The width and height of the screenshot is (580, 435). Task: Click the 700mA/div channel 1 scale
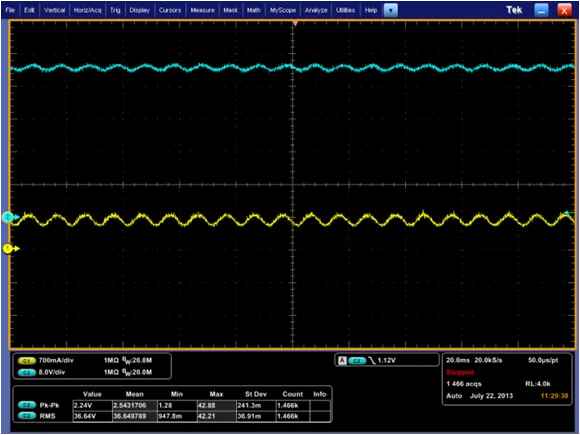[x=56, y=360]
